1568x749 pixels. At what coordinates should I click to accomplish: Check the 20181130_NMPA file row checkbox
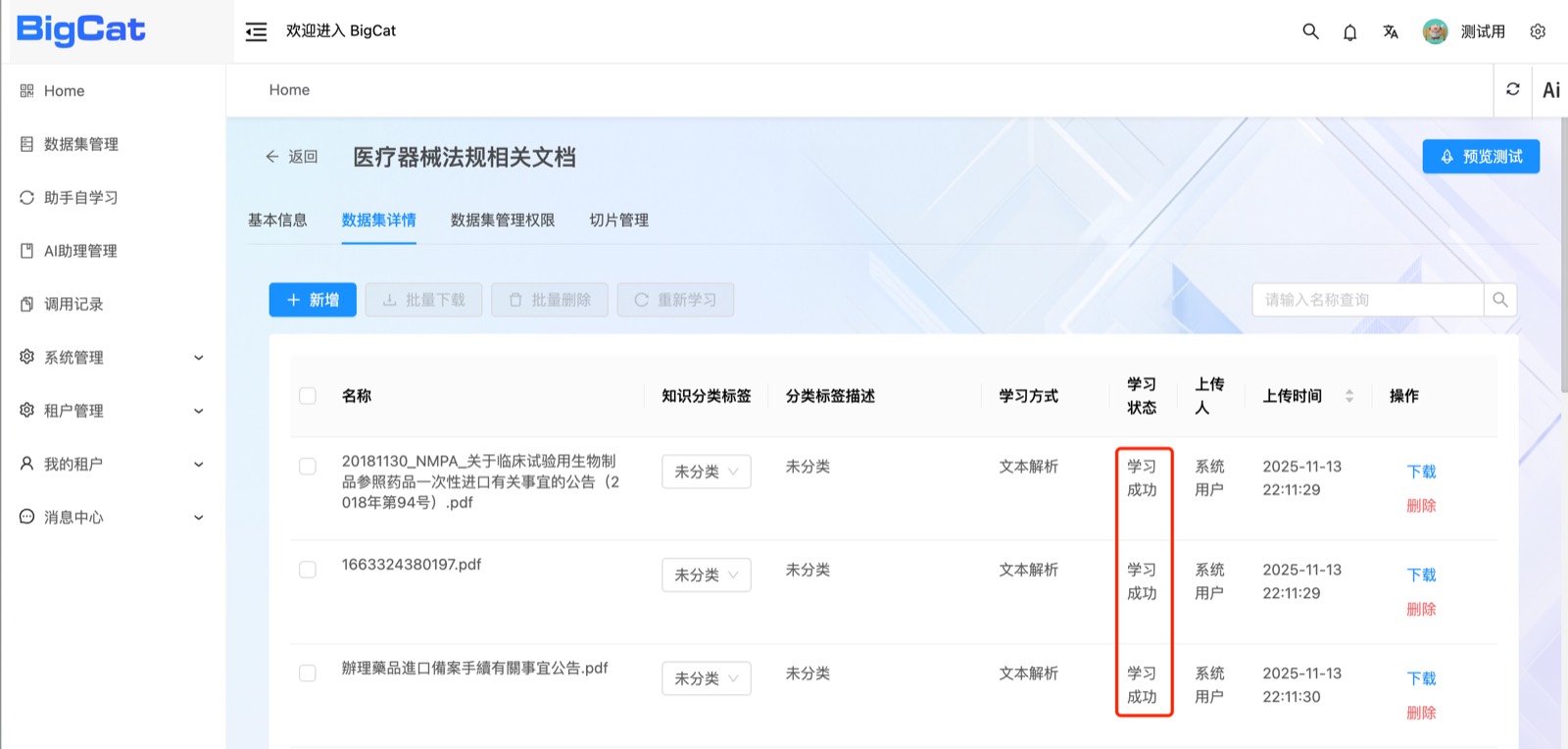308,467
